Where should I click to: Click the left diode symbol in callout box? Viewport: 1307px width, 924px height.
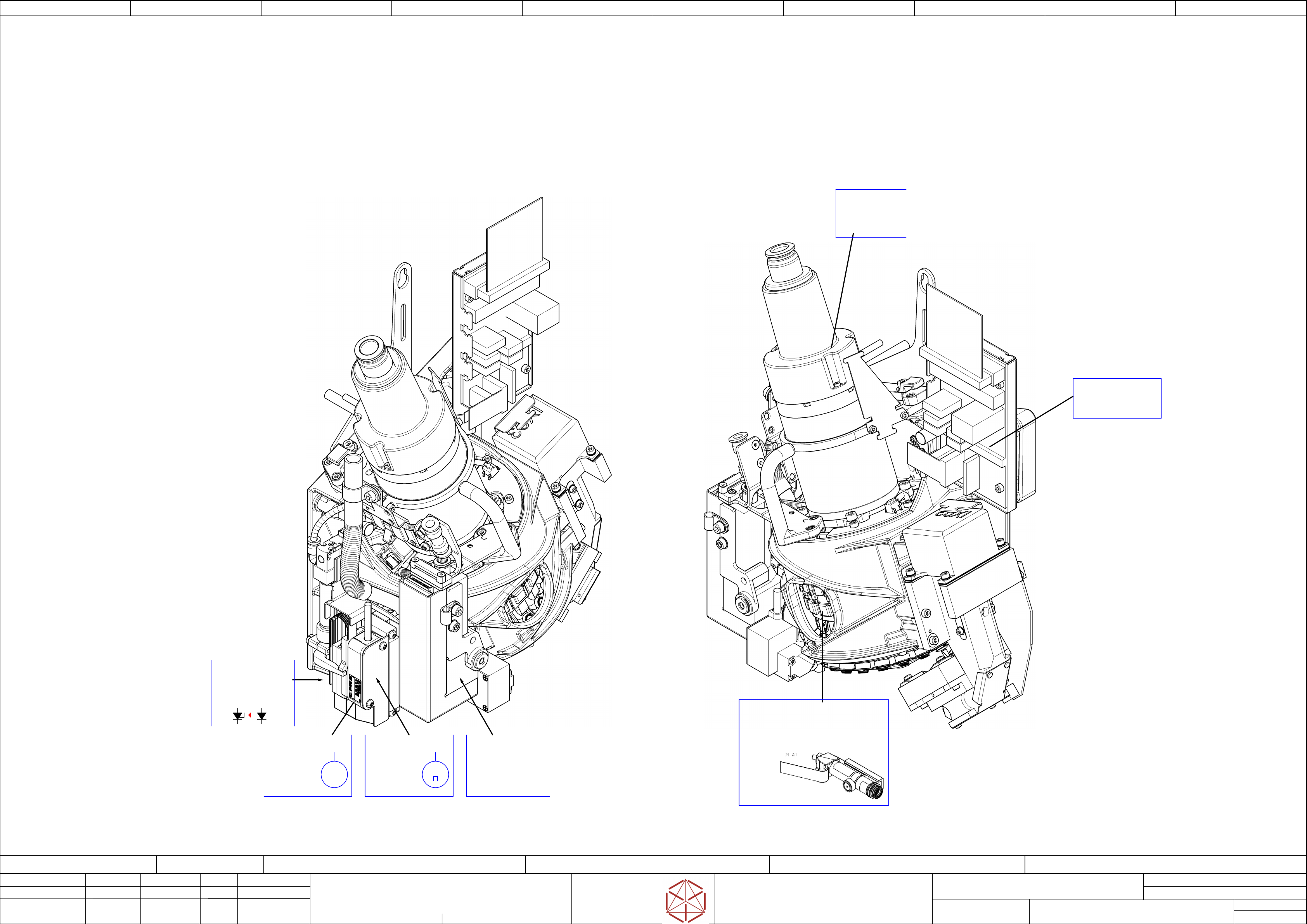tap(239, 716)
